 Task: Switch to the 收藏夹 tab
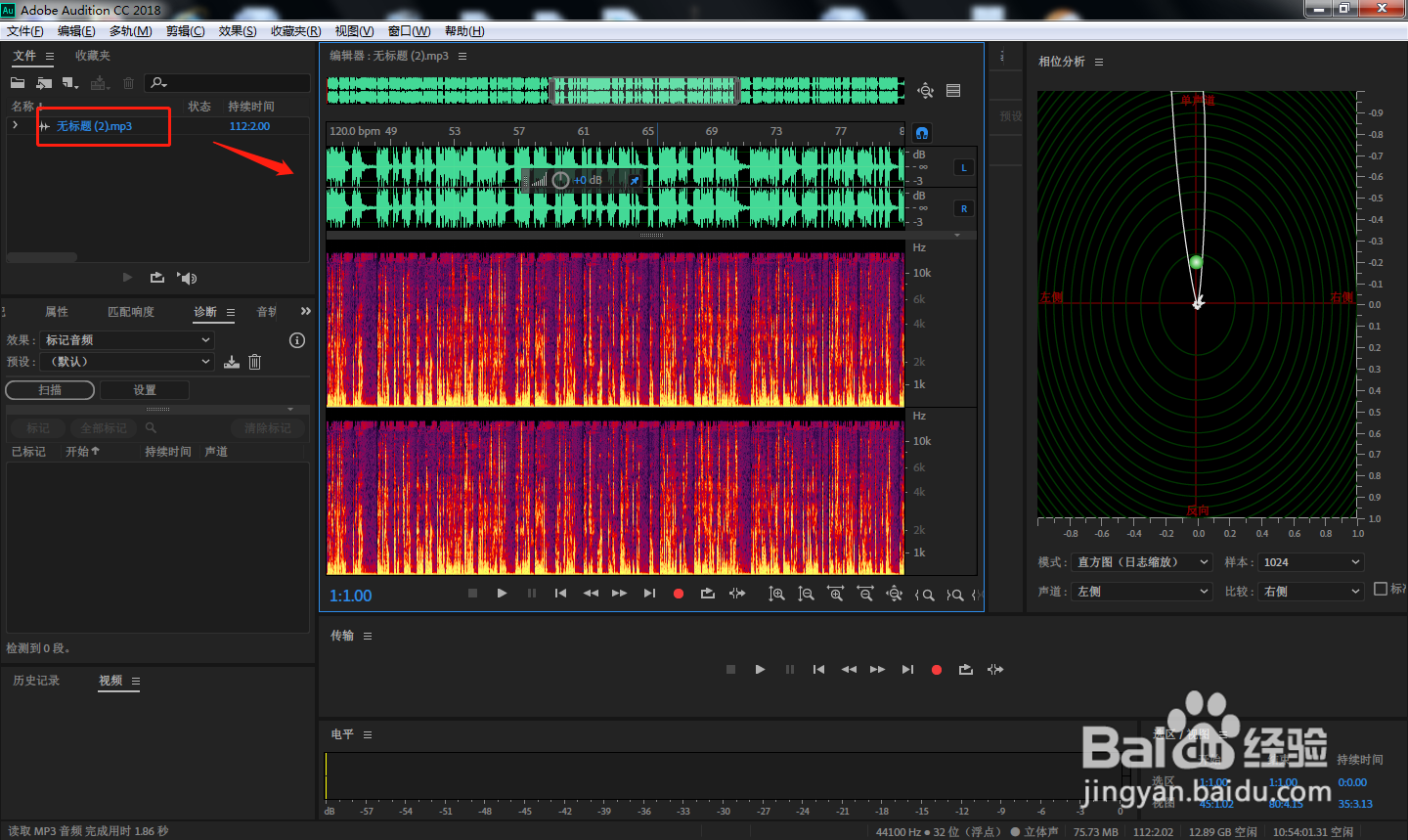click(93, 56)
